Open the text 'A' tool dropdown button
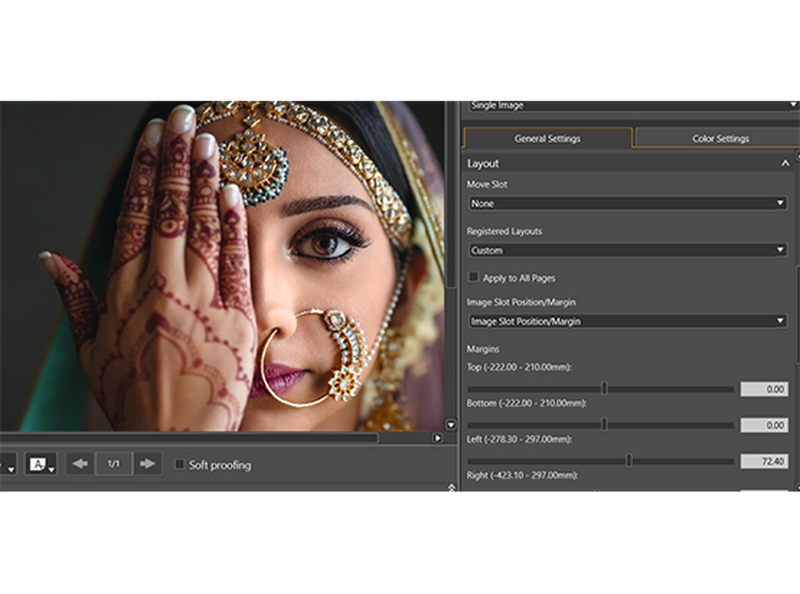 point(41,464)
